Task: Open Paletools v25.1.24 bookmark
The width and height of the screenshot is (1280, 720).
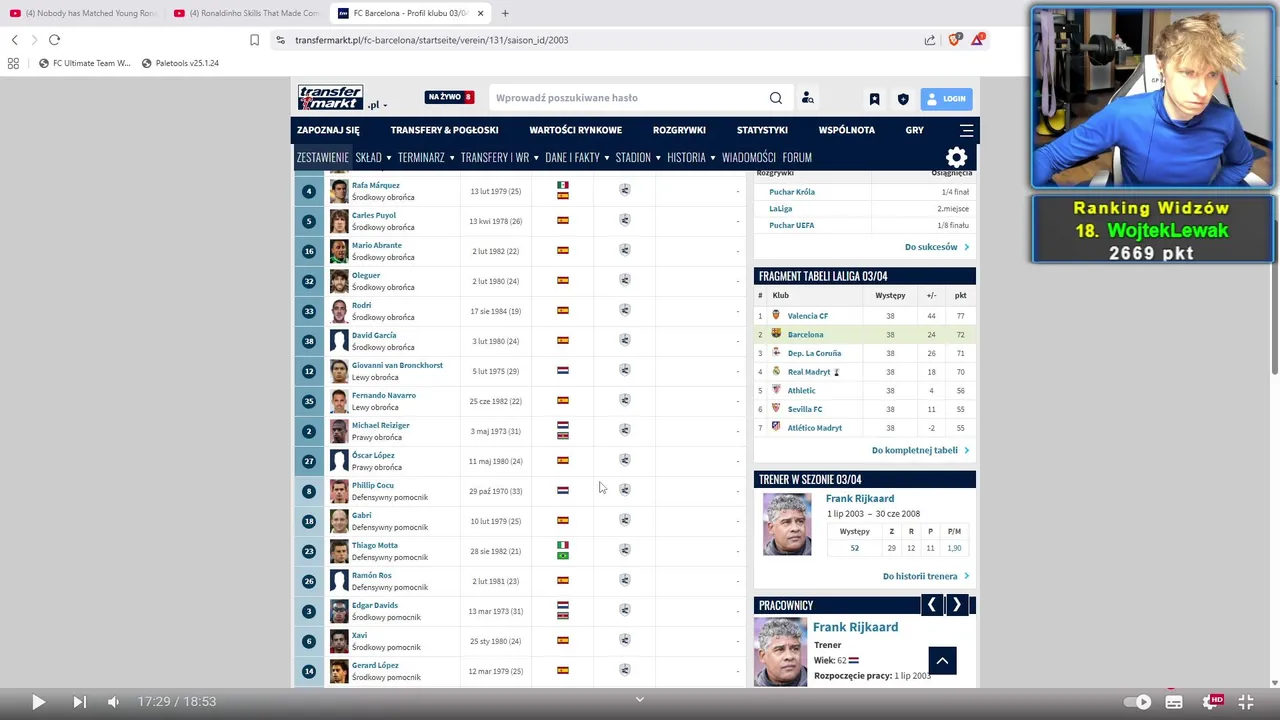Action: click(180, 63)
